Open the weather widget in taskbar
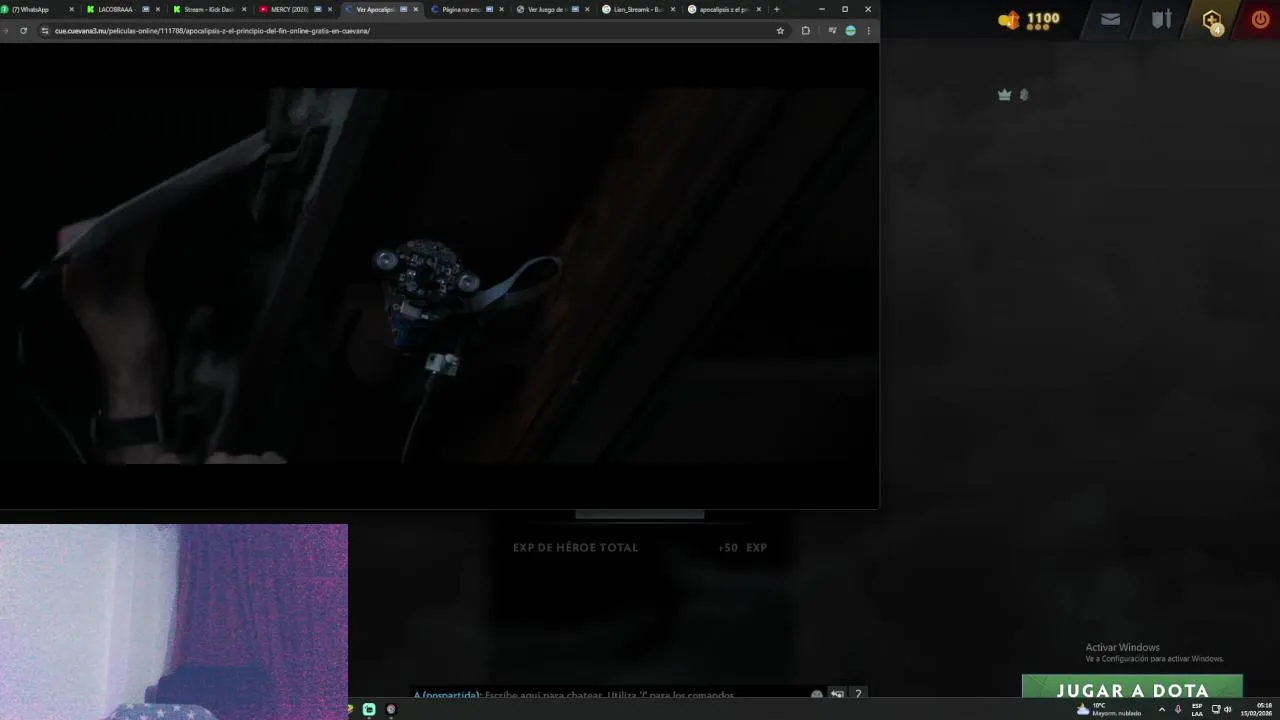Image resolution: width=1280 pixels, height=720 pixels. 1109,709
